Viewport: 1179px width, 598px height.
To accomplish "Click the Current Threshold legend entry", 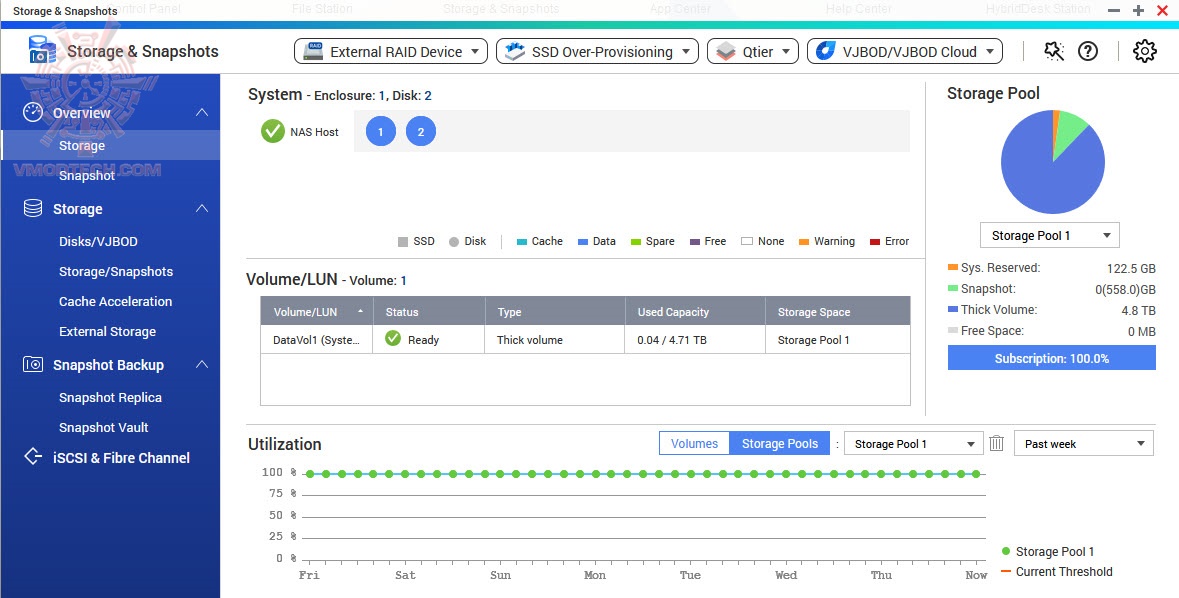I will [1056, 572].
